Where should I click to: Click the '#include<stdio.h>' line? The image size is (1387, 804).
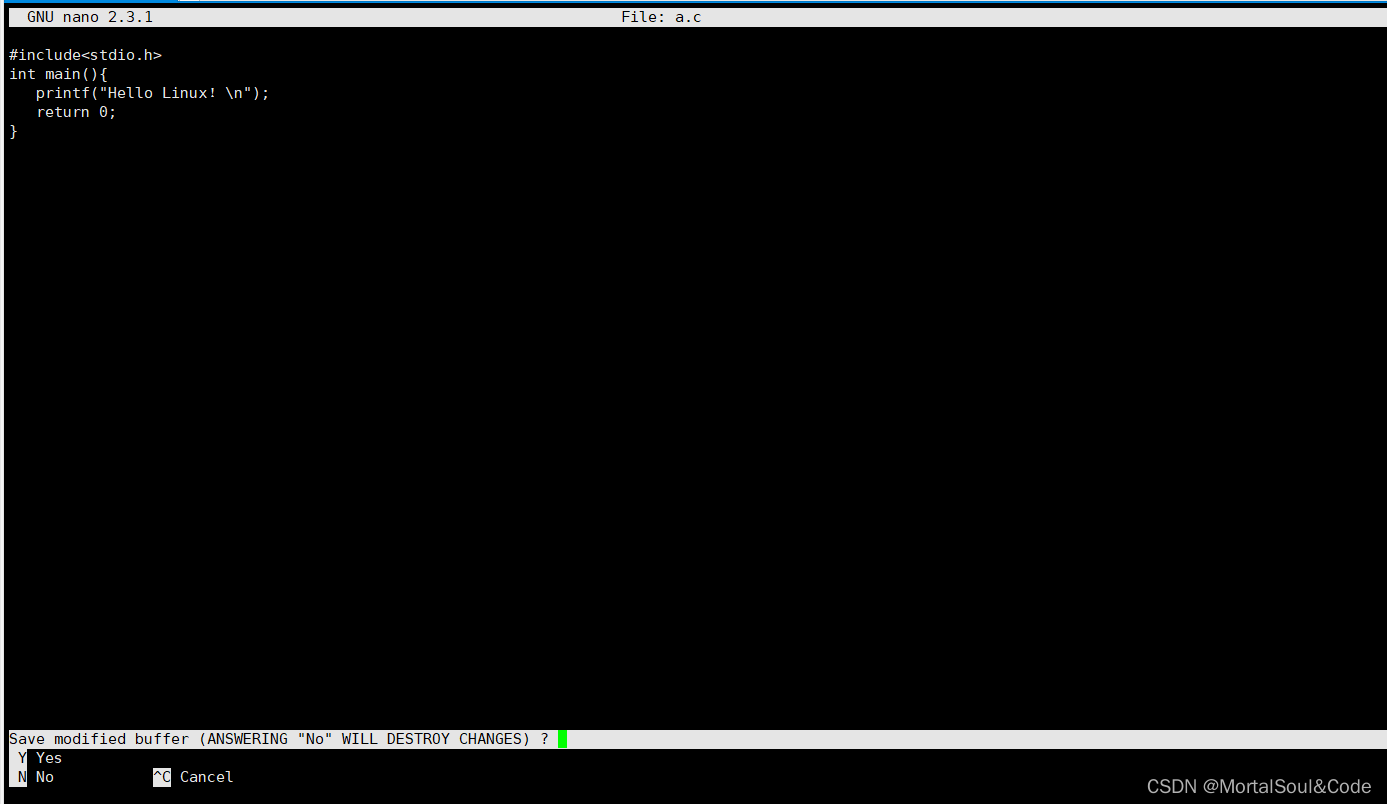coord(85,55)
